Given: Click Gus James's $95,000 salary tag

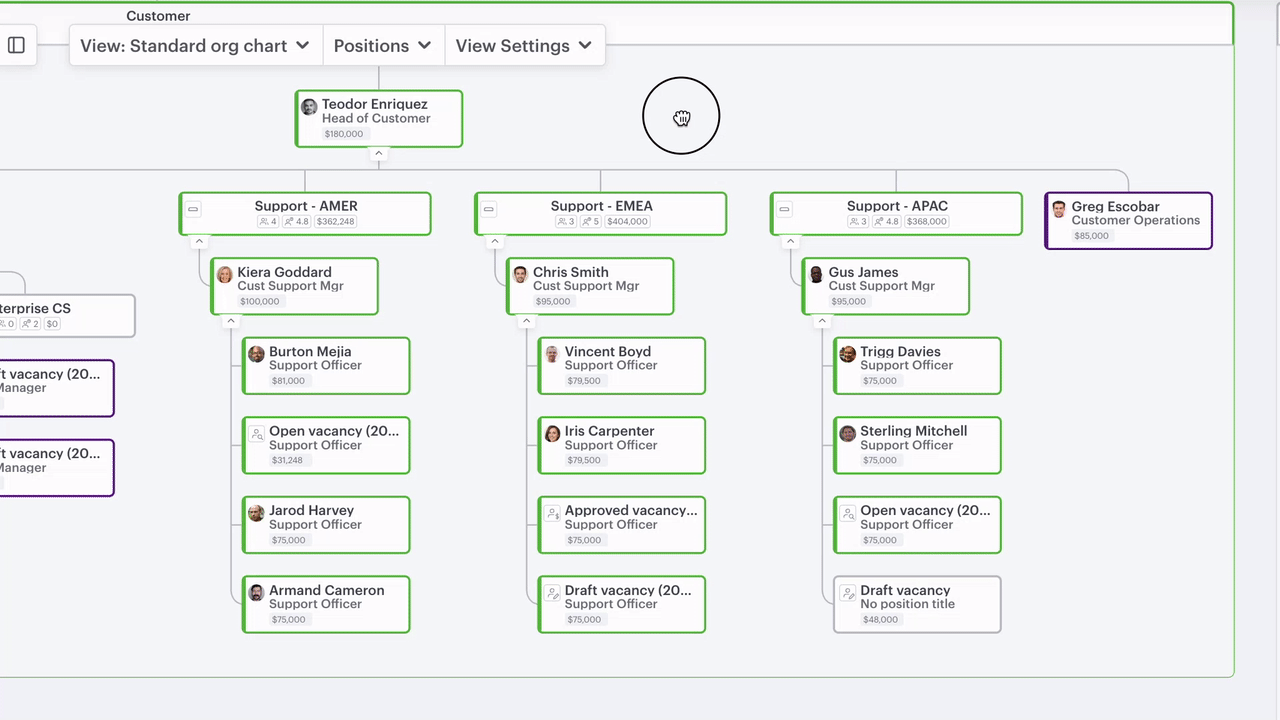Looking at the screenshot, I should [x=848, y=302].
